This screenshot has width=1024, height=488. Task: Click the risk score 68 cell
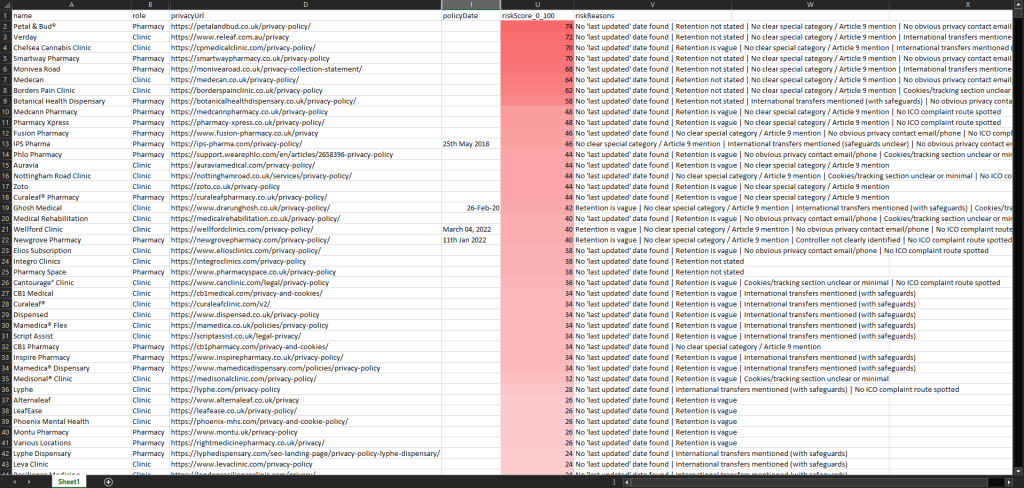coord(537,69)
